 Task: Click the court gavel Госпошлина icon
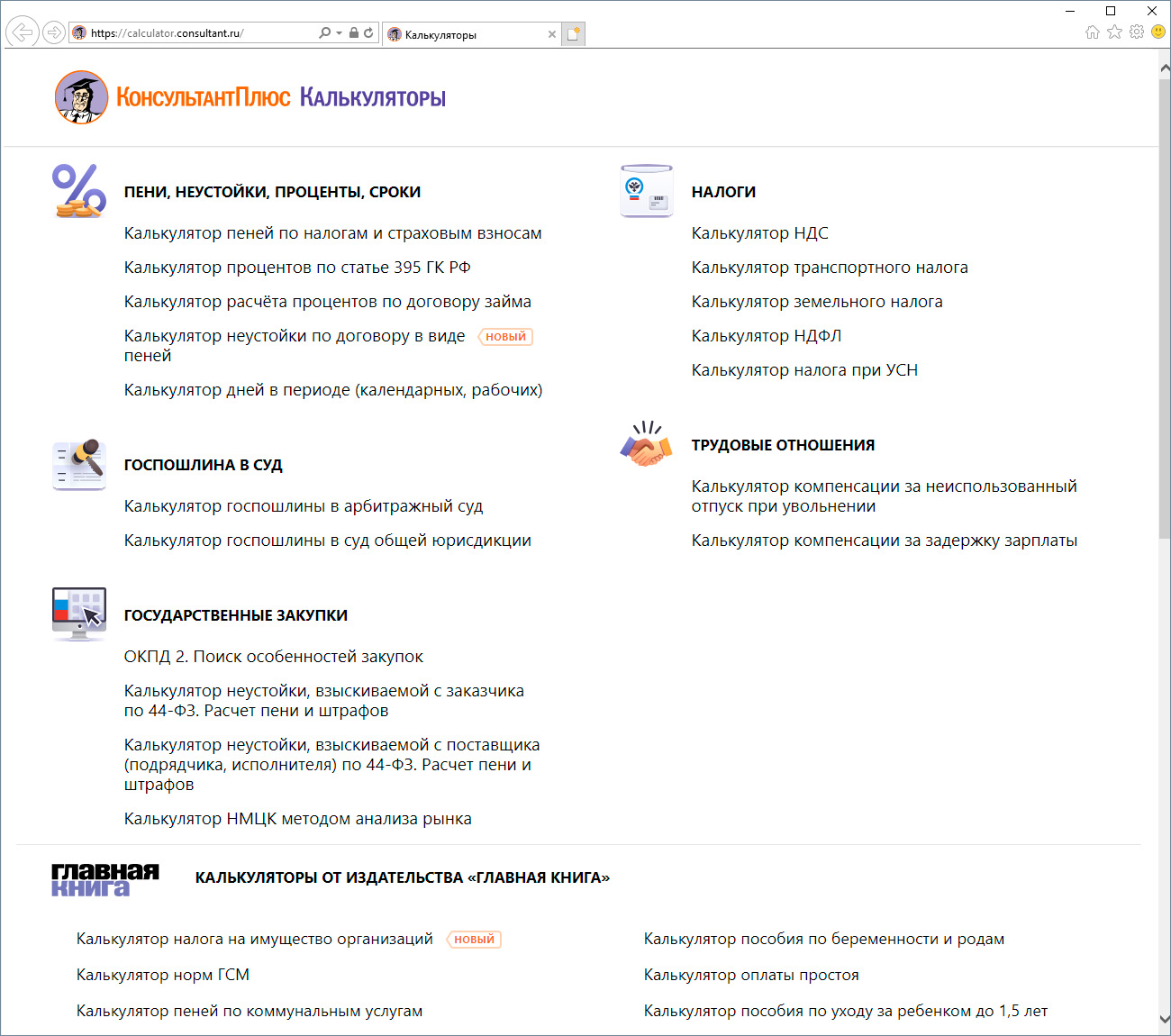point(79,465)
